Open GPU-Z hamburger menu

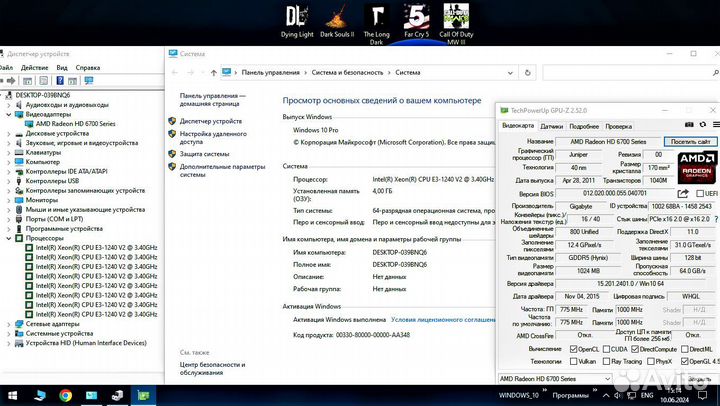tap(716, 125)
